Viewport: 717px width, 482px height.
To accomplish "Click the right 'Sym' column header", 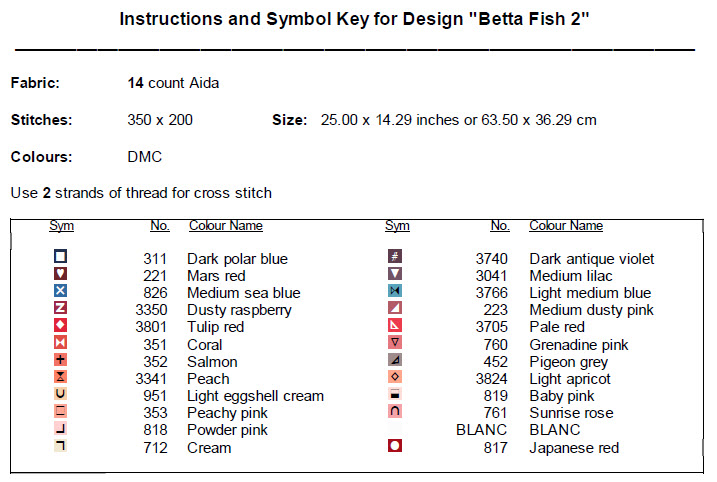I will tap(397, 226).
